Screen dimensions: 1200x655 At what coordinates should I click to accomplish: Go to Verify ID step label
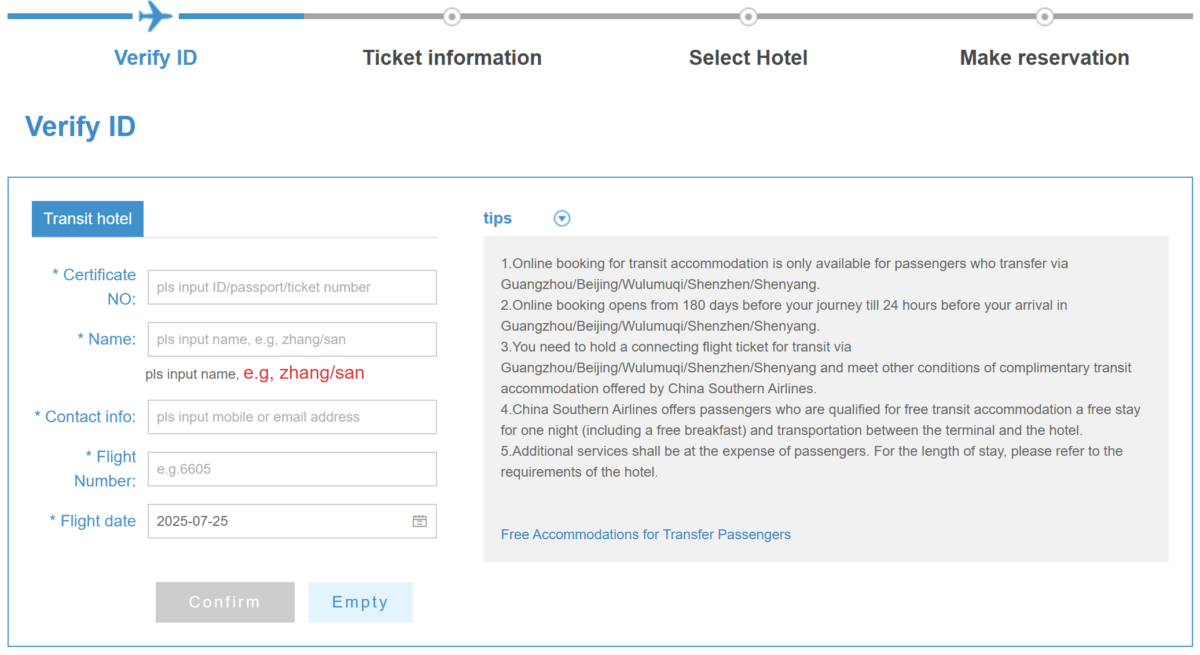point(156,58)
